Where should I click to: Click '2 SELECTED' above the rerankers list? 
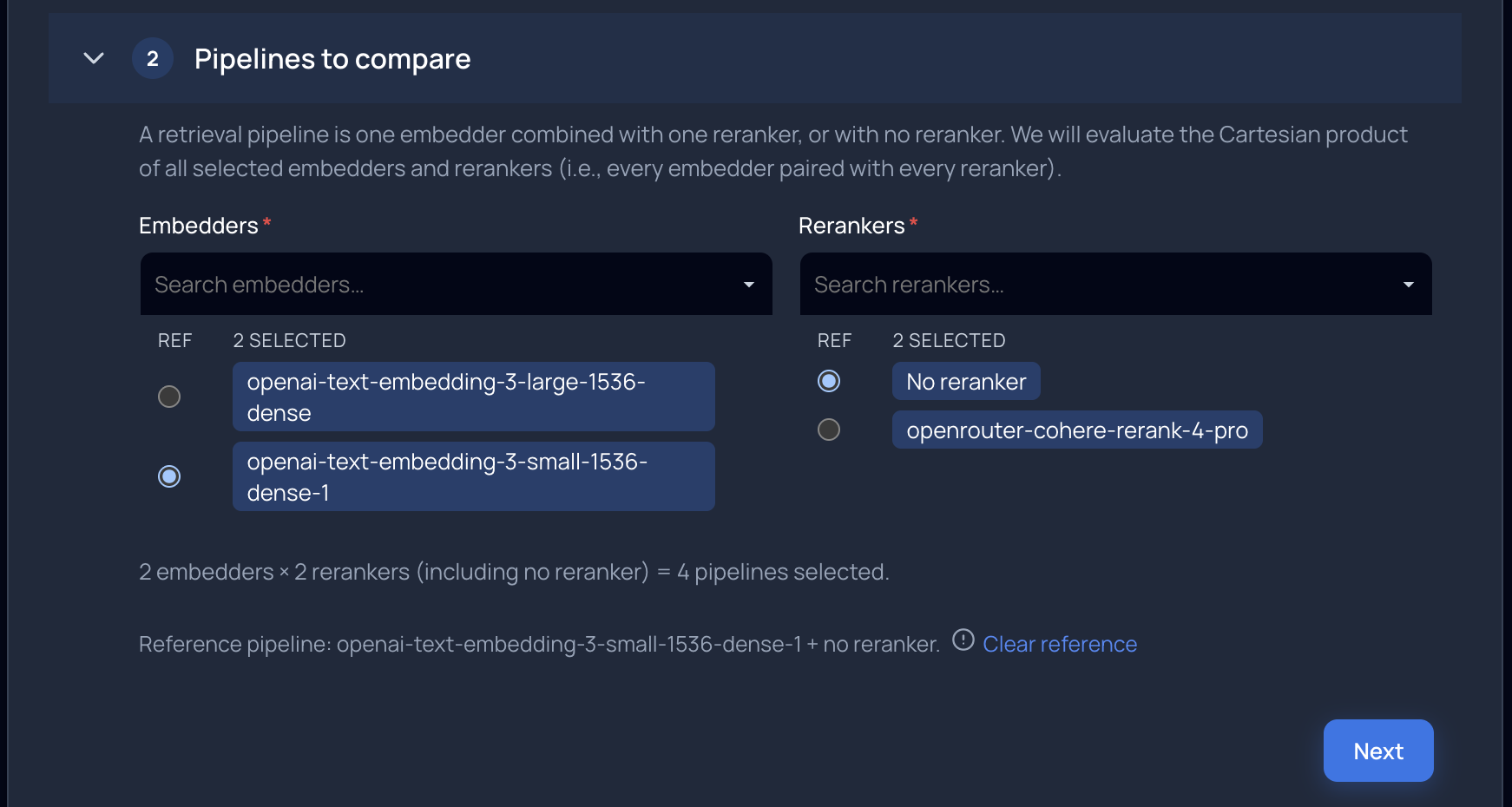tap(949, 340)
